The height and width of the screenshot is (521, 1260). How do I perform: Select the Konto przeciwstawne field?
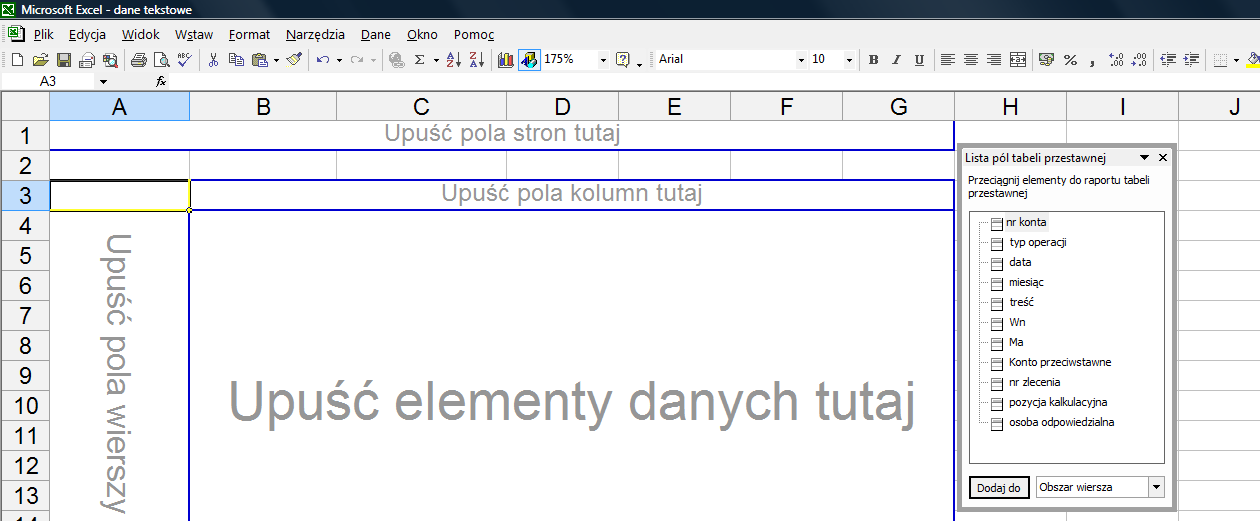point(1060,362)
